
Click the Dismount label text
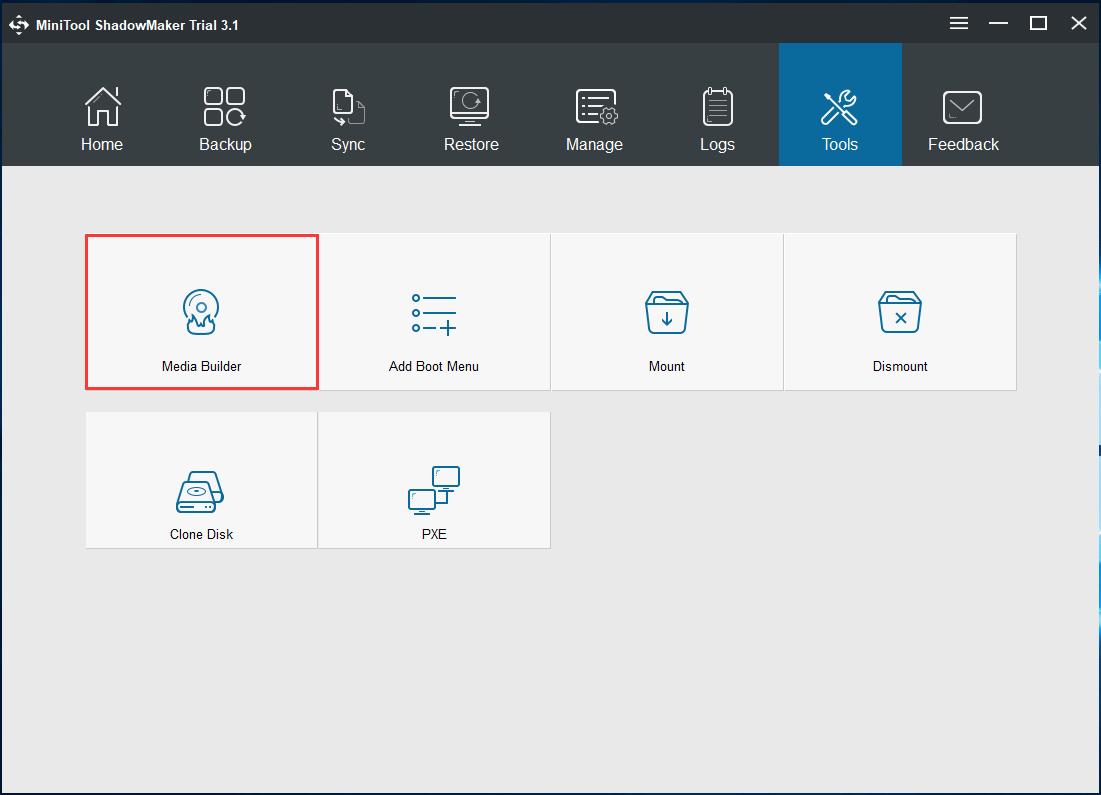pyautogui.click(x=899, y=367)
